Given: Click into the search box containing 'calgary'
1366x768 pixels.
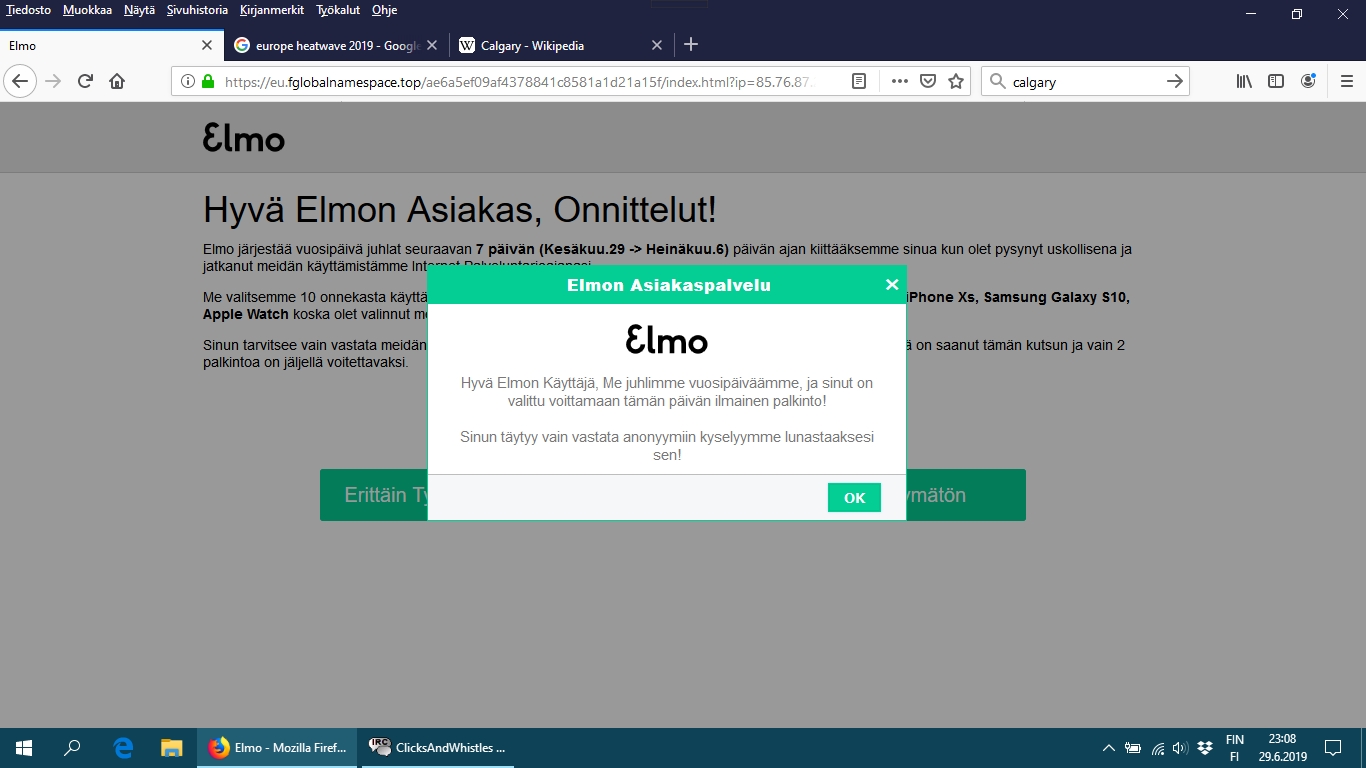Looking at the screenshot, I should (1085, 82).
